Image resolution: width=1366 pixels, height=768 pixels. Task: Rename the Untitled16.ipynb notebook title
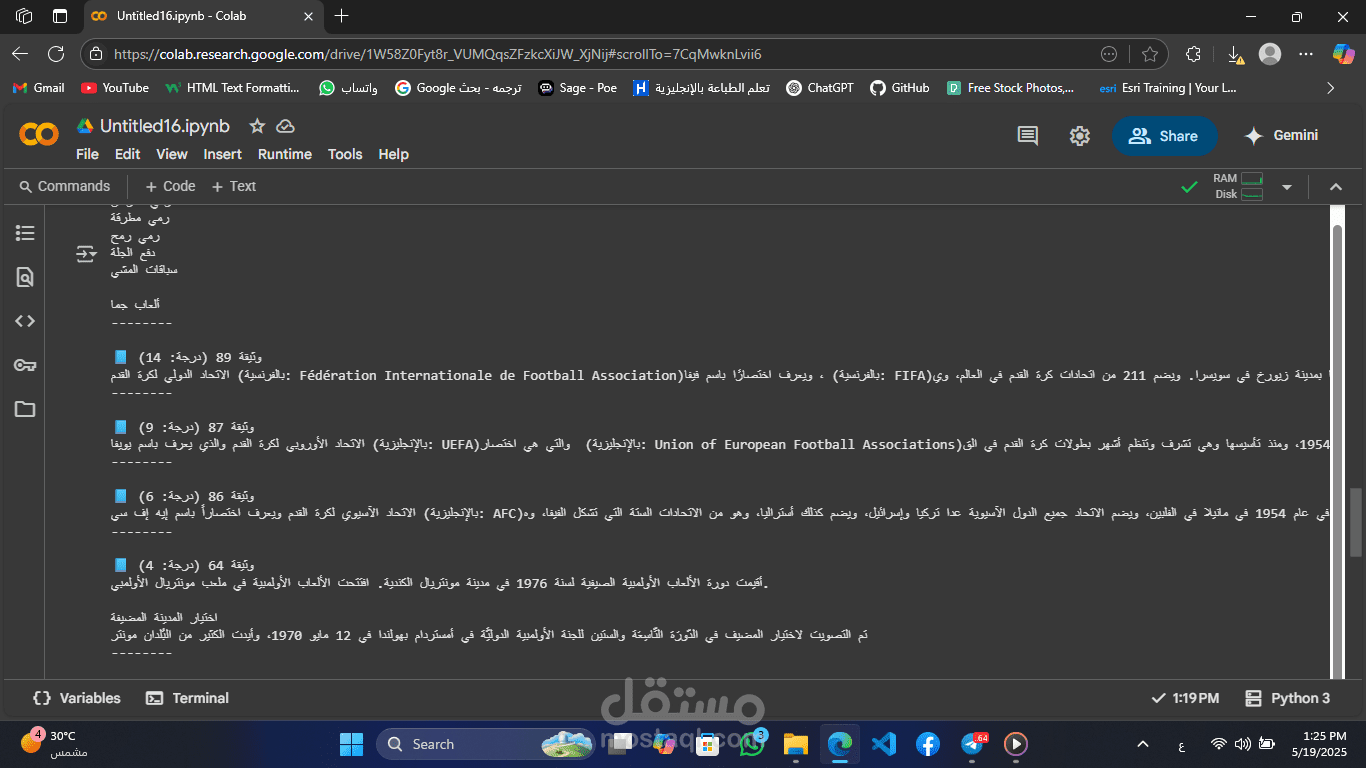tap(165, 126)
